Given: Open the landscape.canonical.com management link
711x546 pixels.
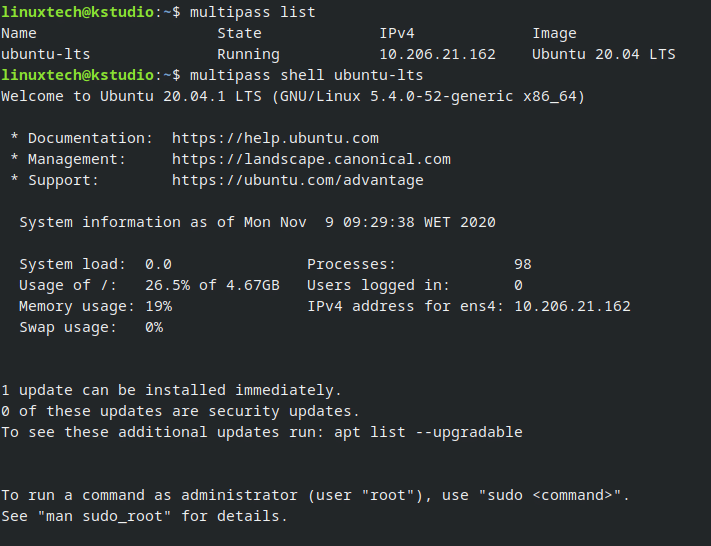Looking at the screenshot, I should [311, 159].
